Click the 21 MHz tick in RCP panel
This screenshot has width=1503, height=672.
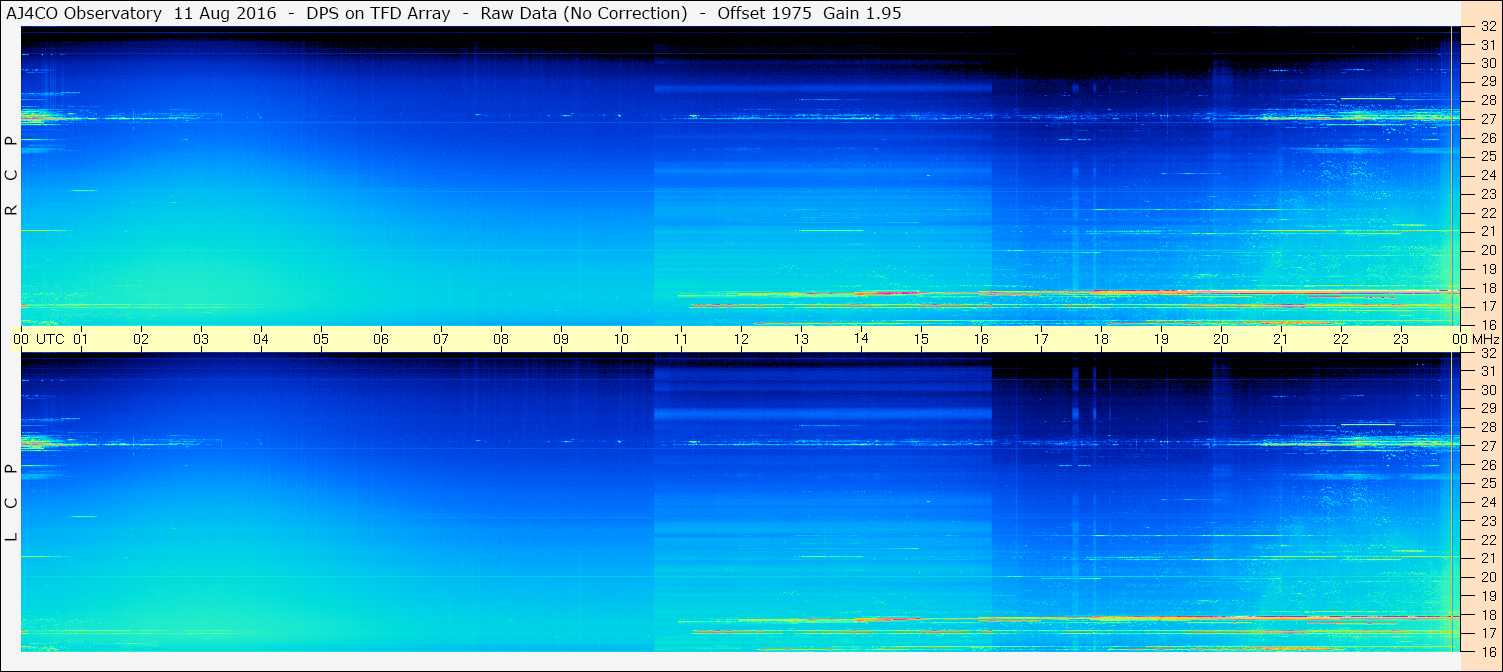point(1488,232)
